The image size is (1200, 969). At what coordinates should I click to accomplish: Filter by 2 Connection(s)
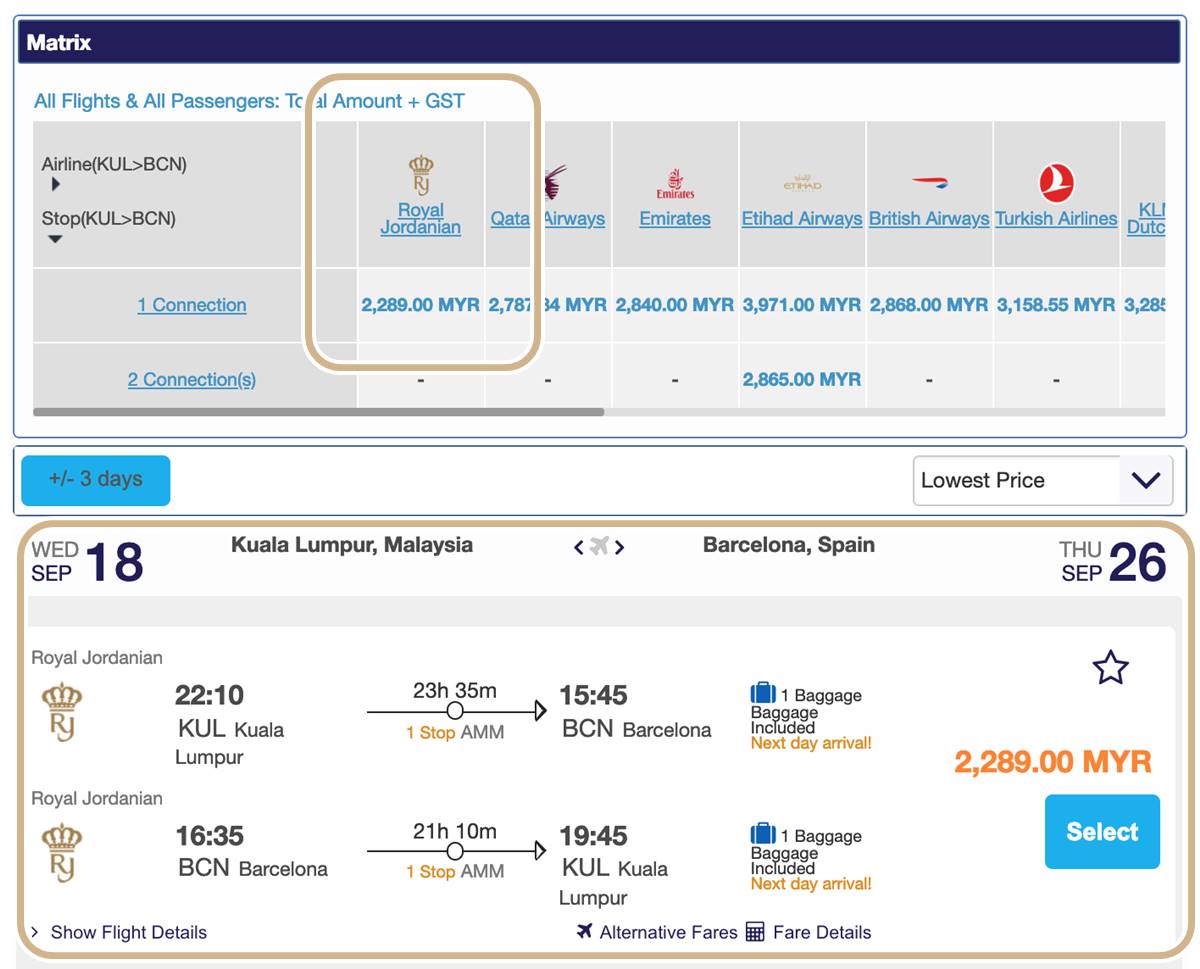pyautogui.click(x=192, y=379)
